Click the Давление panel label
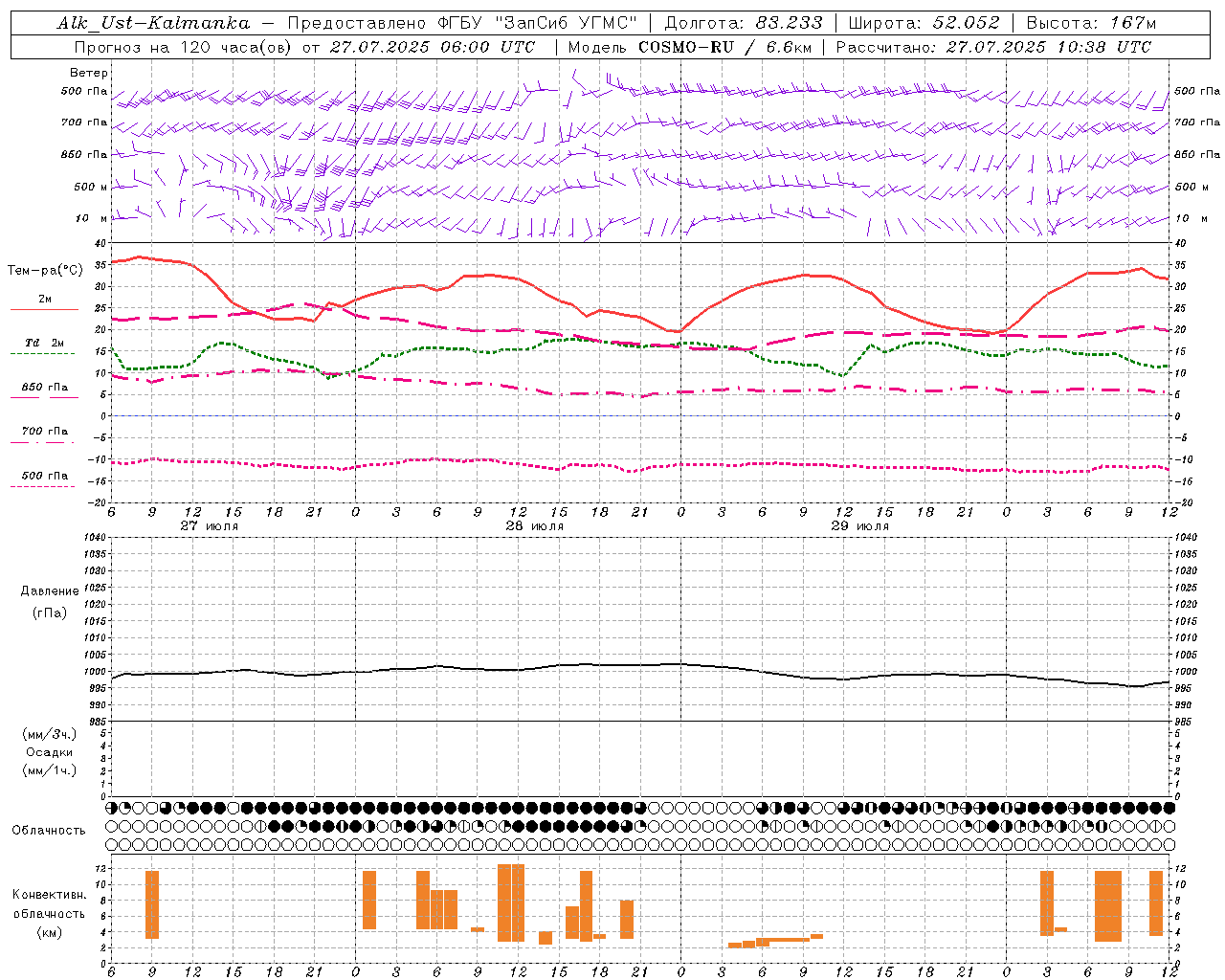Screen dimensions: 1225x980 click(x=50, y=591)
